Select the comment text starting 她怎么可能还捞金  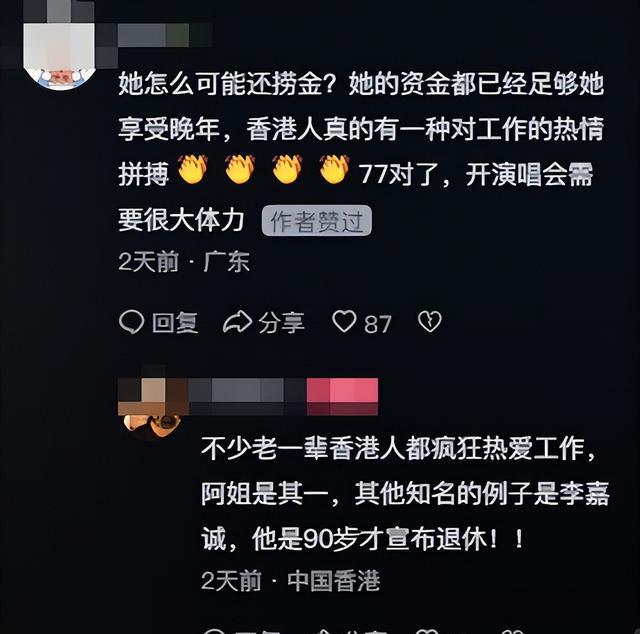tap(361, 151)
